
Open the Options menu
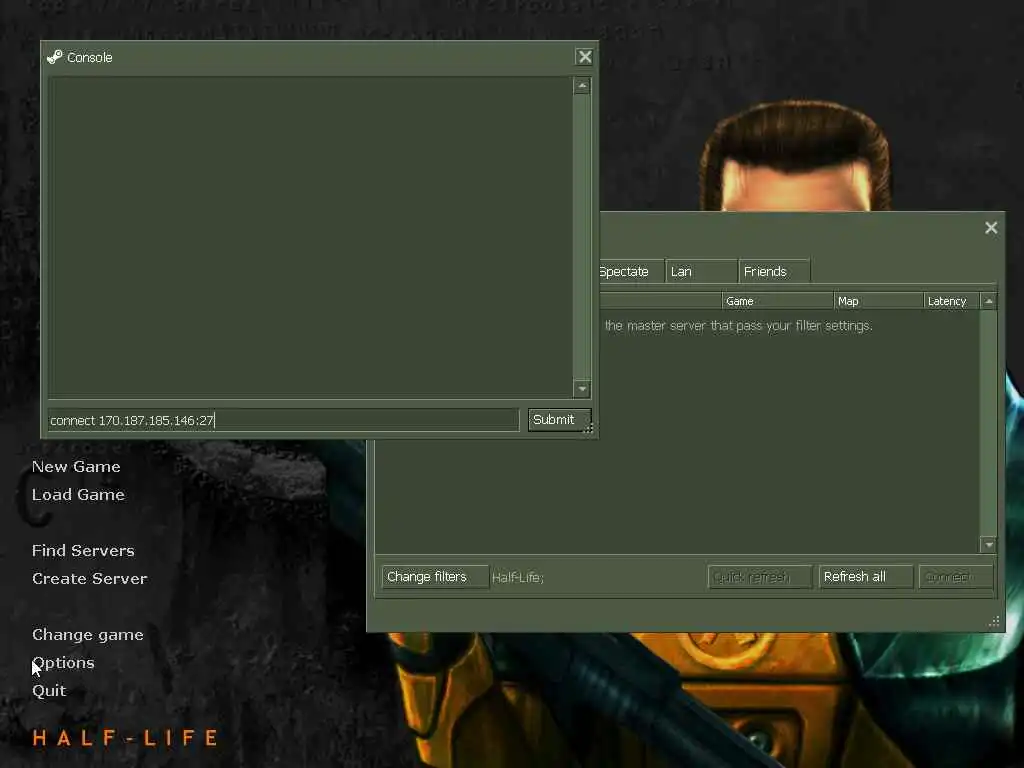pyautogui.click(x=63, y=663)
